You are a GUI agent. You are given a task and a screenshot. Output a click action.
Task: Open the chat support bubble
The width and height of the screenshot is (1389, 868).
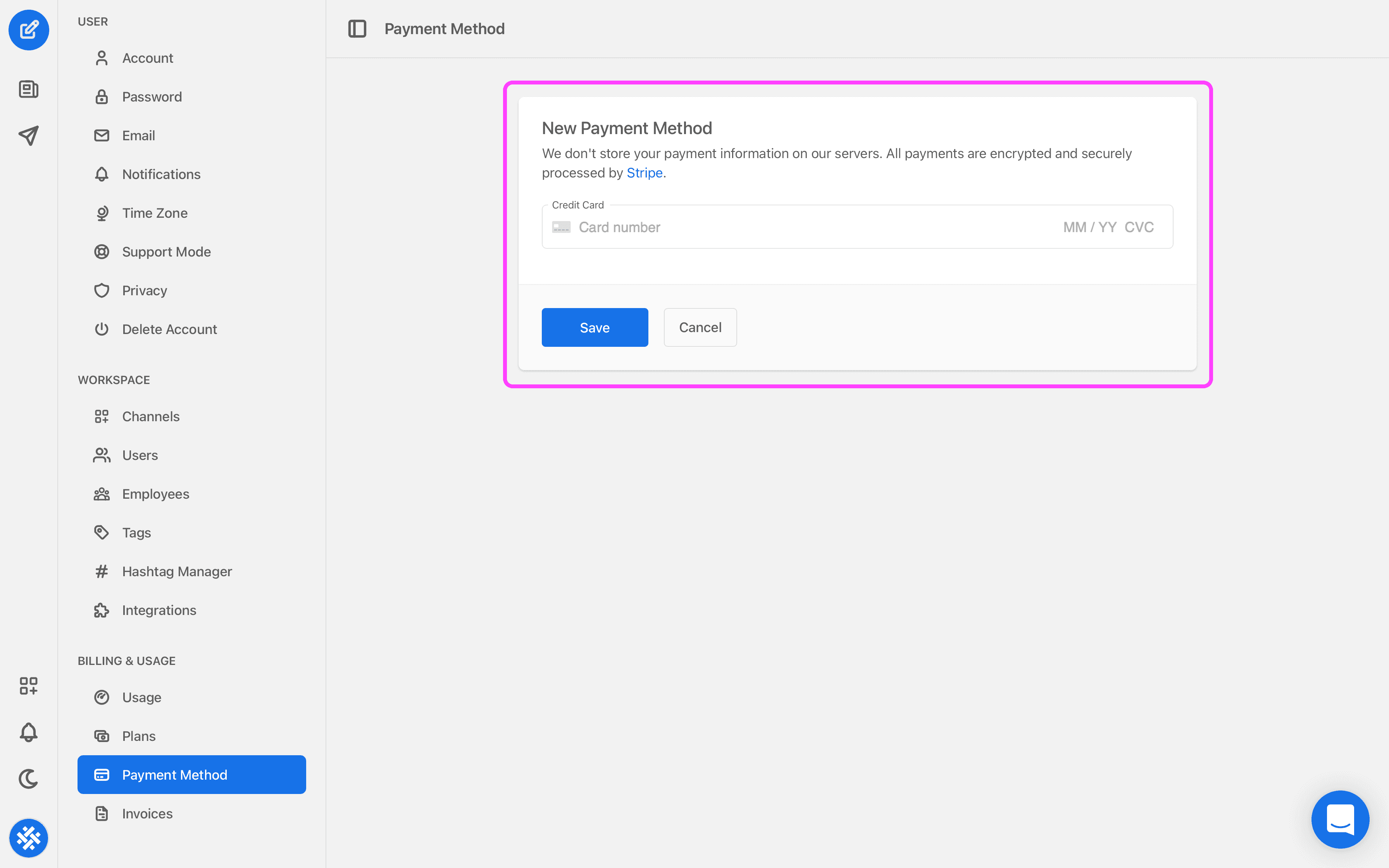tap(1340, 819)
